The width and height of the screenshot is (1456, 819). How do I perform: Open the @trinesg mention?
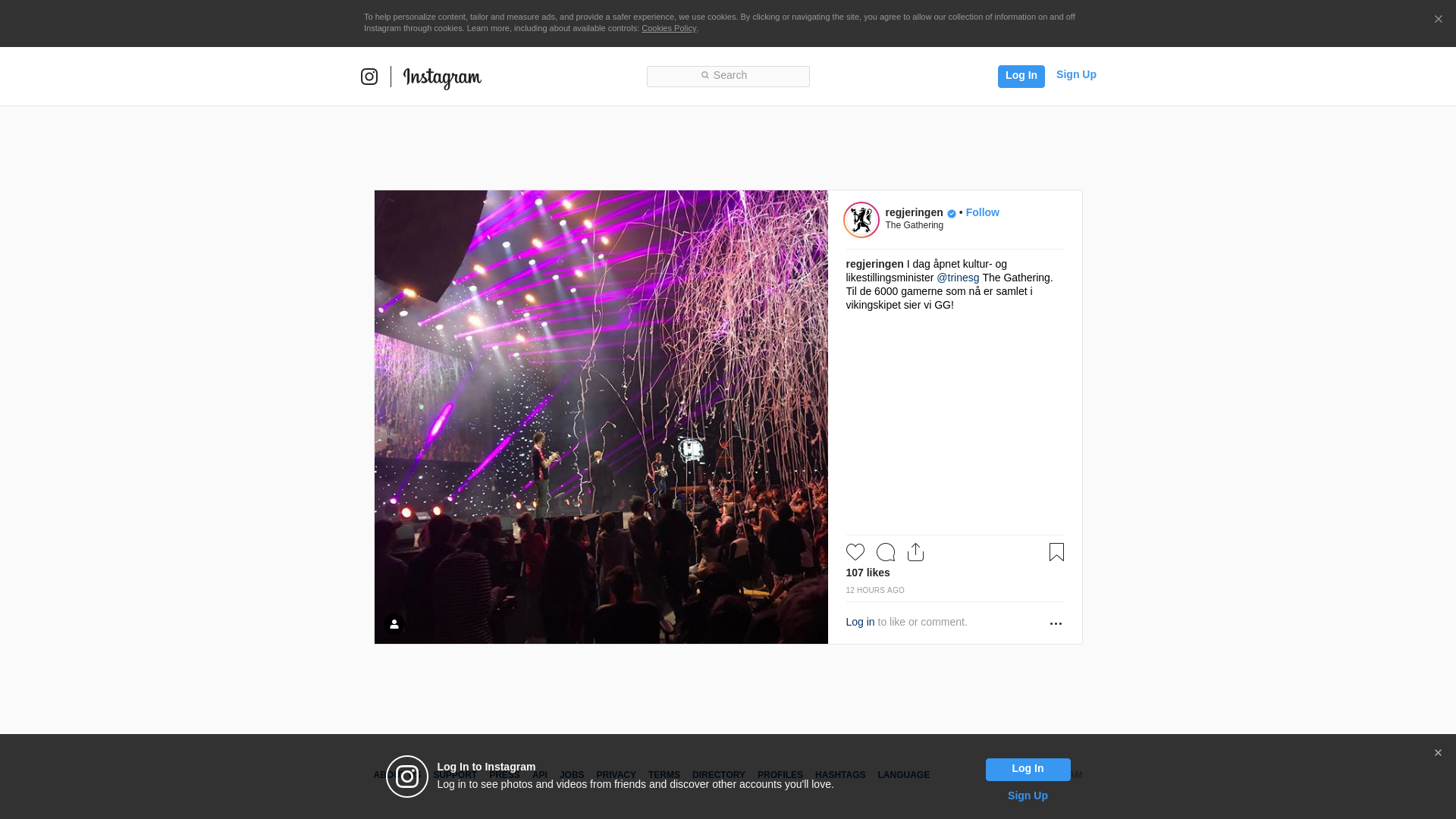click(x=958, y=278)
